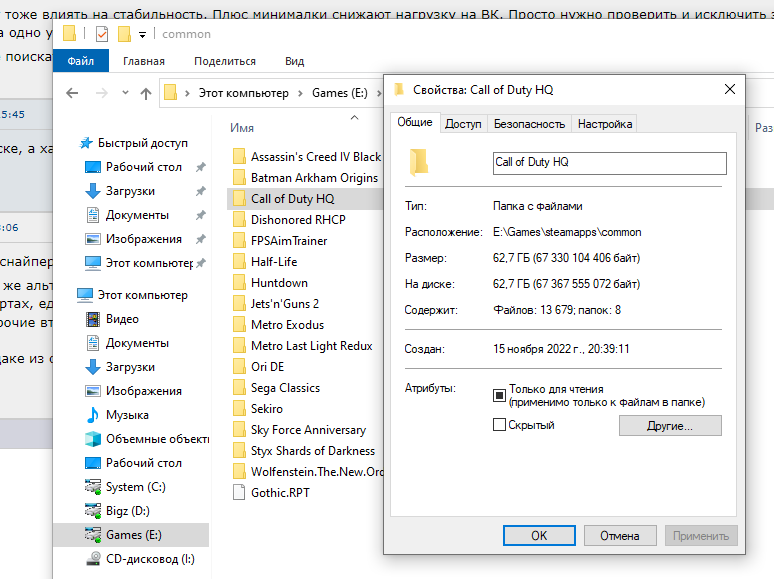
Task: Confirm with the OK button
Action: 539,536
